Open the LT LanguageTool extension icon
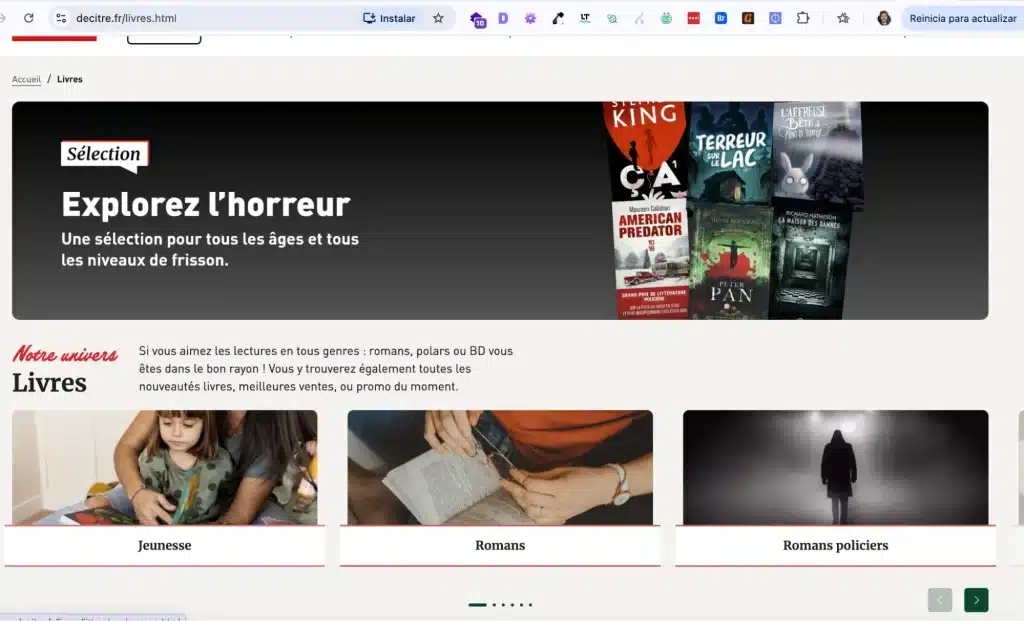The width and height of the screenshot is (1024, 621). (x=584, y=18)
